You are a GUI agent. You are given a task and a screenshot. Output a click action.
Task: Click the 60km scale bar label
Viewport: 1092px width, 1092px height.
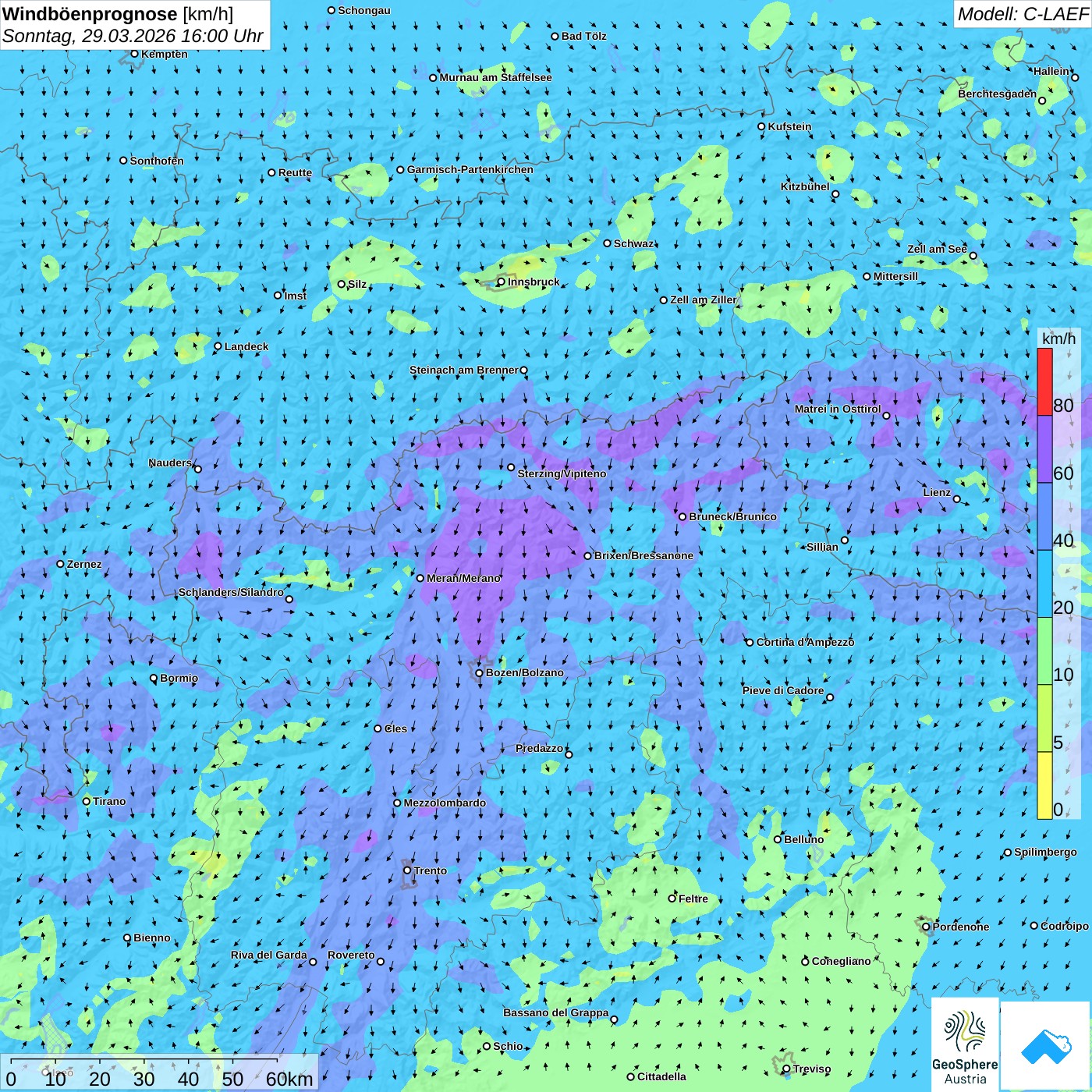289,1079
